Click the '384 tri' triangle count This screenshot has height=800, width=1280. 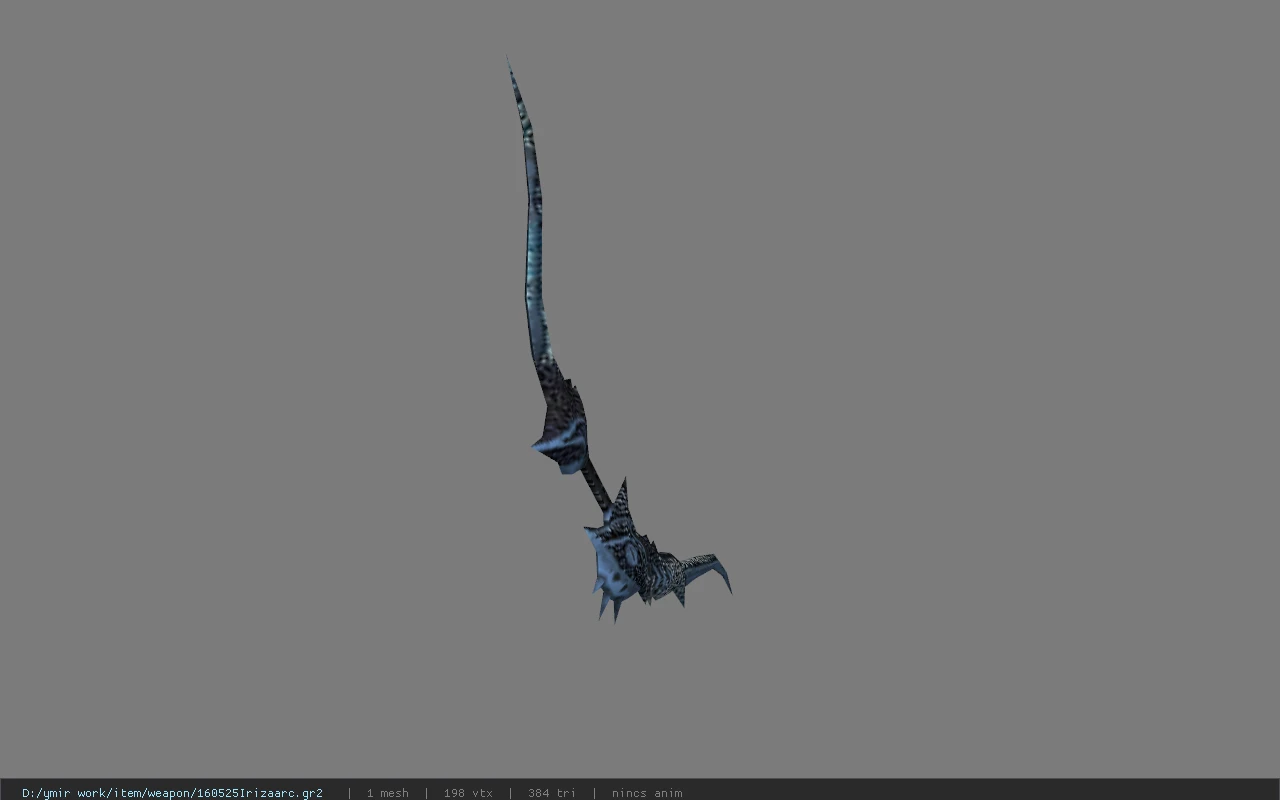point(552,792)
